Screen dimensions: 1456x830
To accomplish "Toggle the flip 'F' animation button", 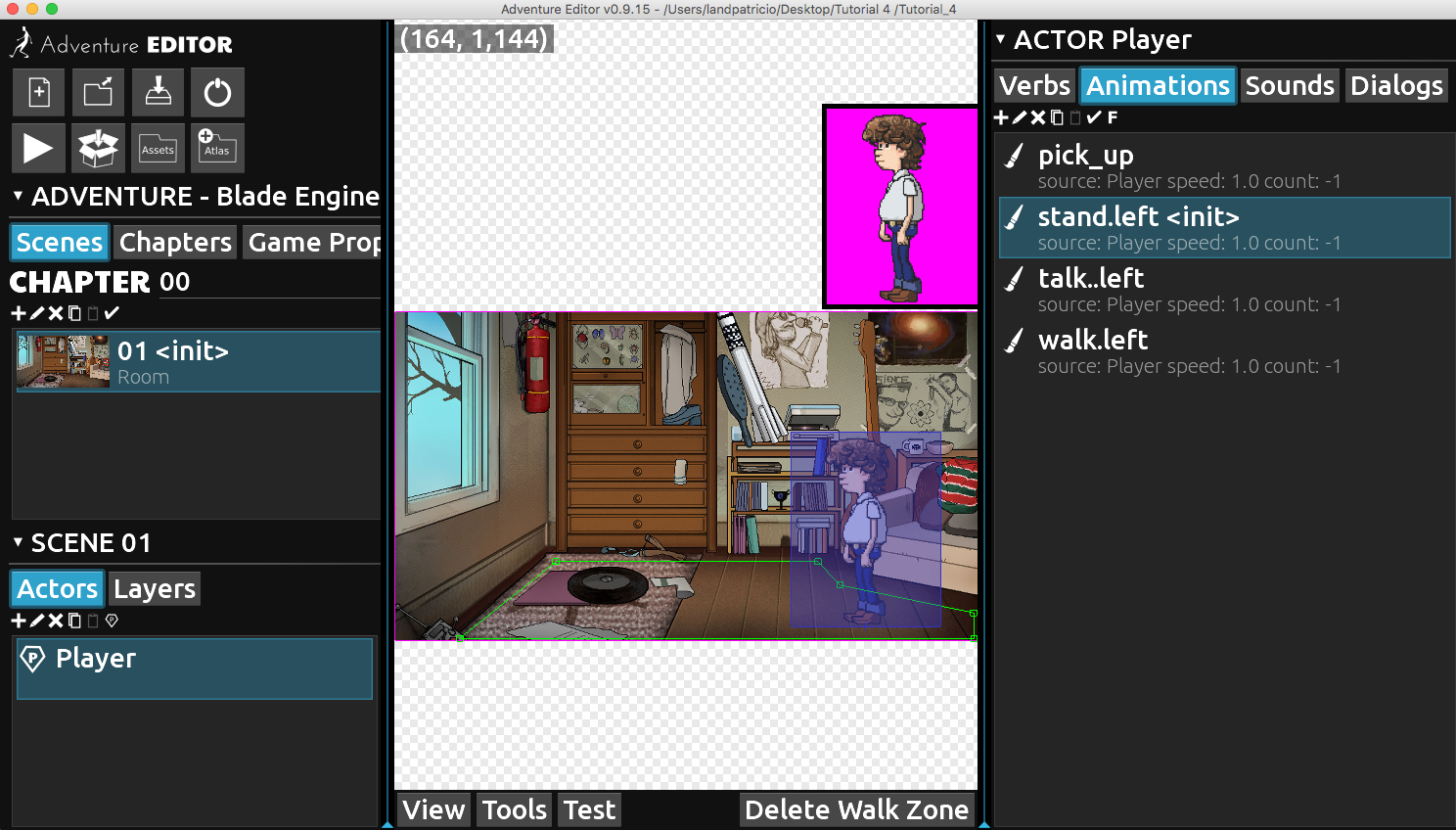I will [1113, 117].
